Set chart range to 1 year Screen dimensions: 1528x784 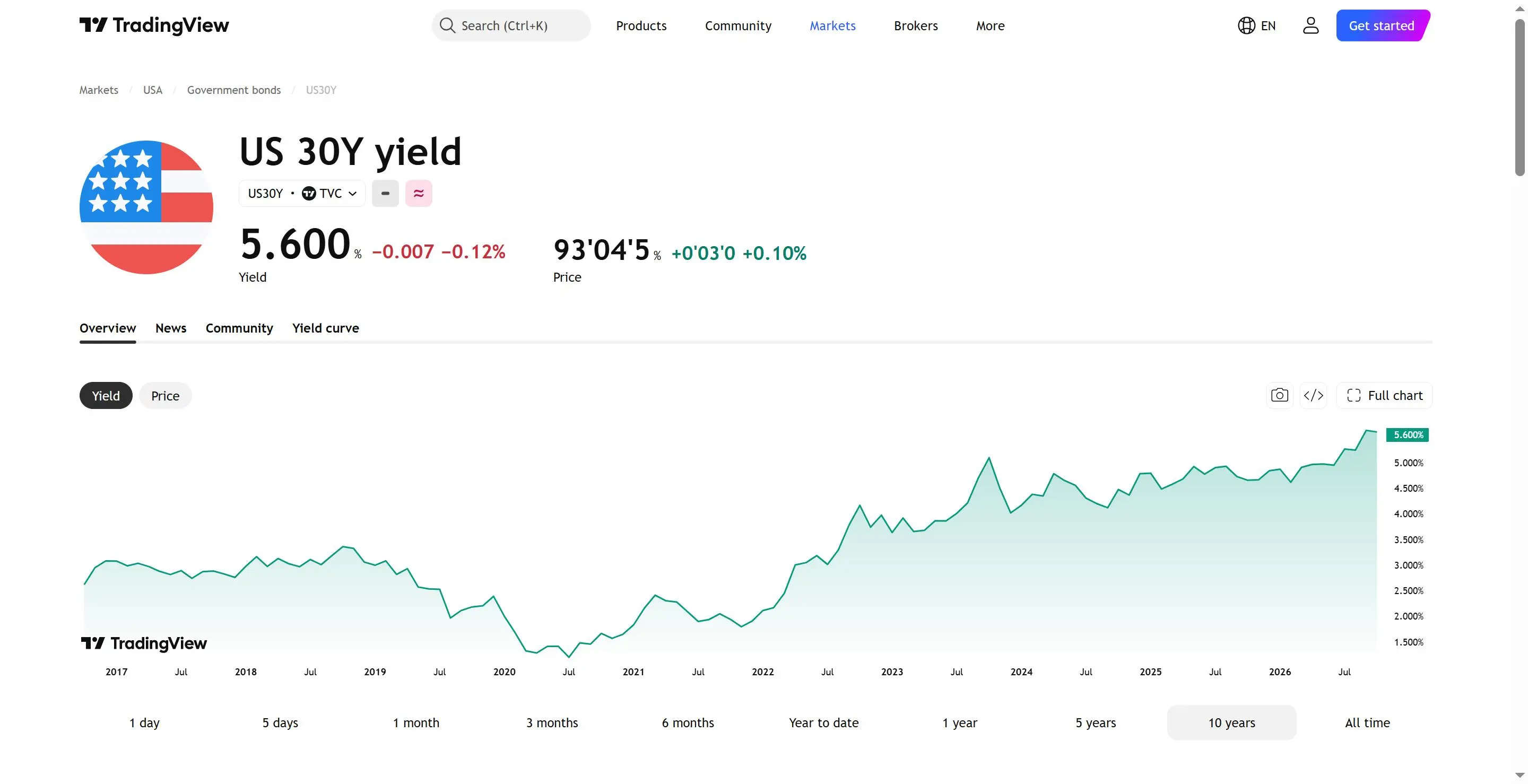959,722
